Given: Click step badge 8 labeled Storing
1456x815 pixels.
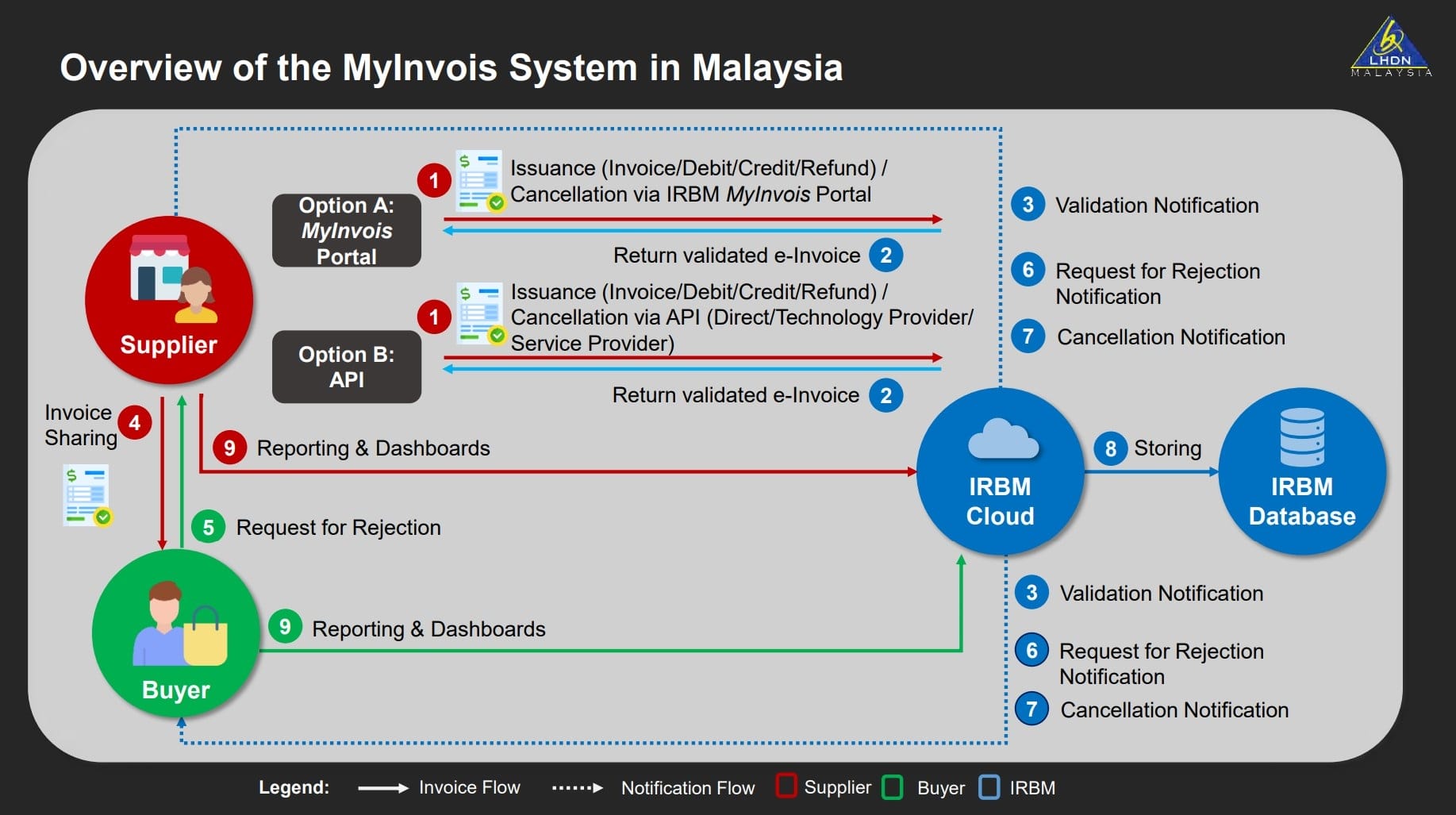Looking at the screenshot, I should pos(1112,448).
